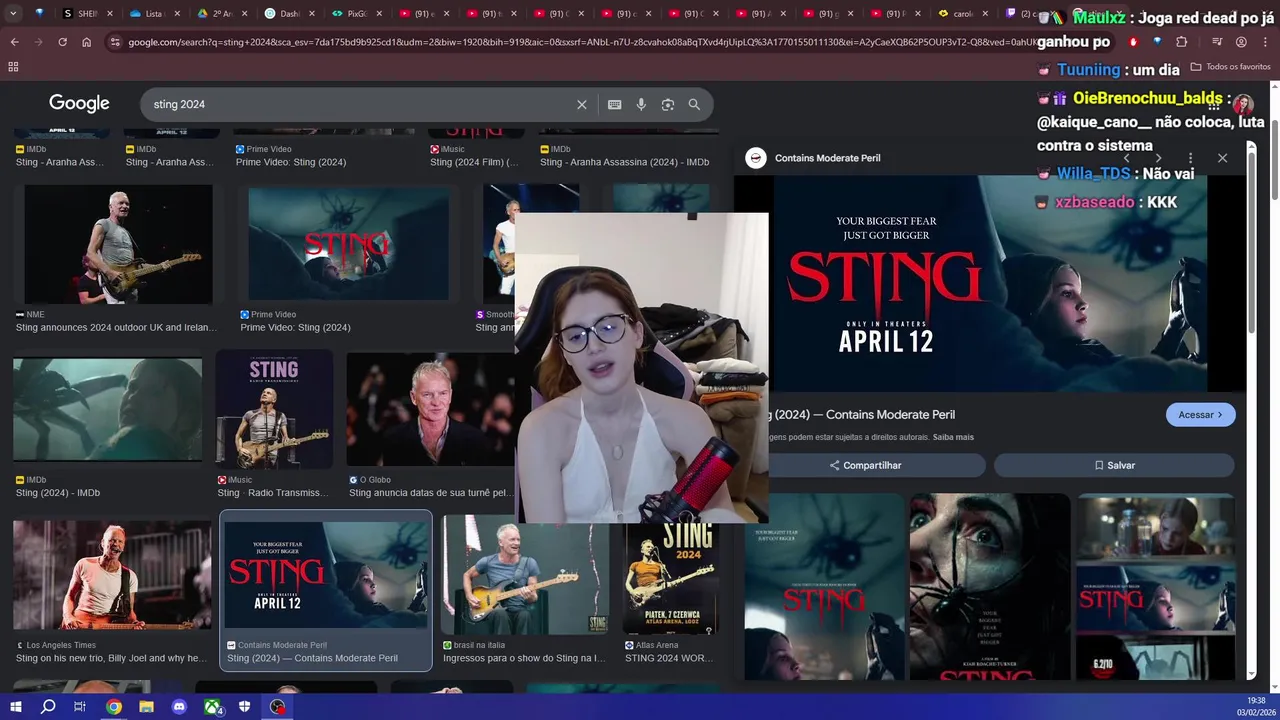Image resolution: width=1280 pixels, height=720 pixels.
Task: Open Task View on the taskbar
Action: (x=80, y=707)
